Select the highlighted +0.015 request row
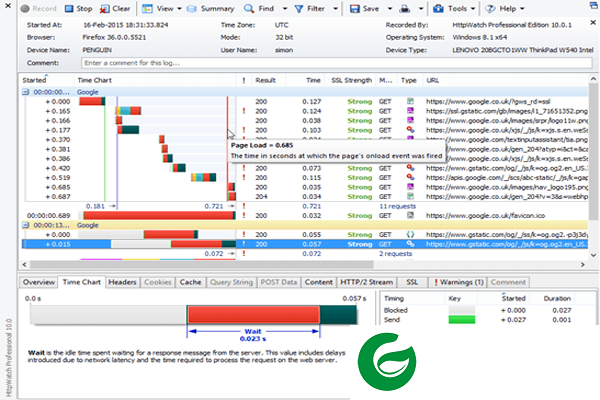The image size is (600, 400). coord(305,244)
